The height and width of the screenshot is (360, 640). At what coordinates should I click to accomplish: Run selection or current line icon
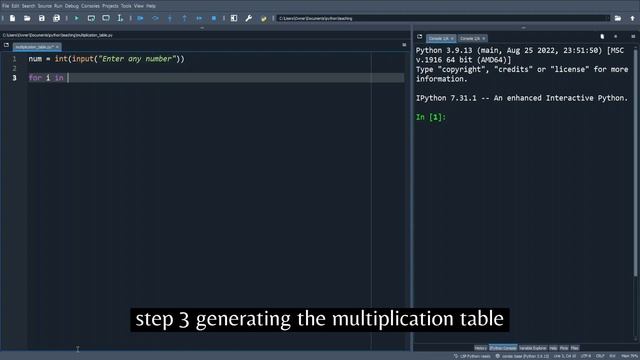(x=120, y=18)
